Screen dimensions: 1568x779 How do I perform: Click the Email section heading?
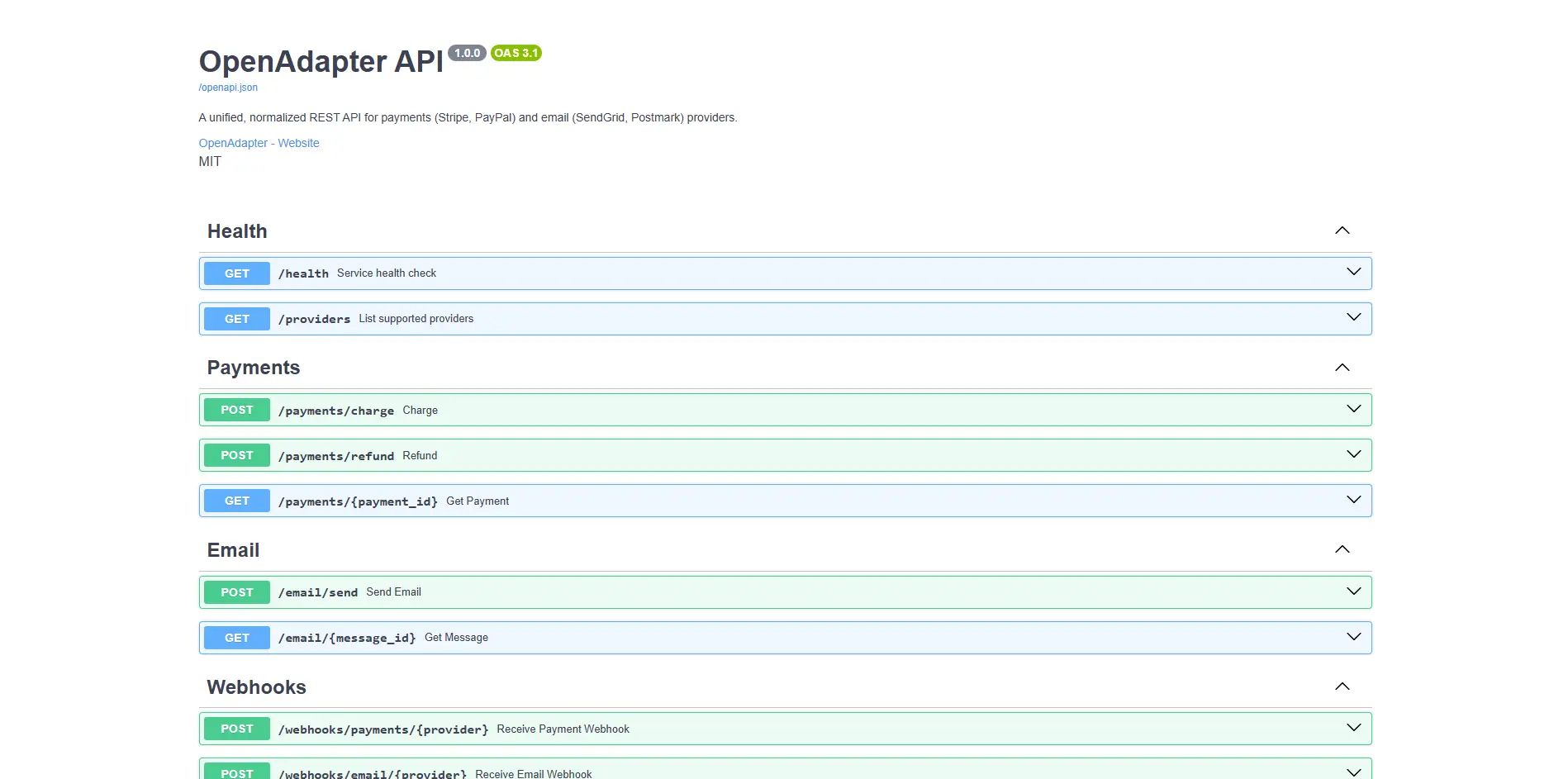[x=233, y=550]
